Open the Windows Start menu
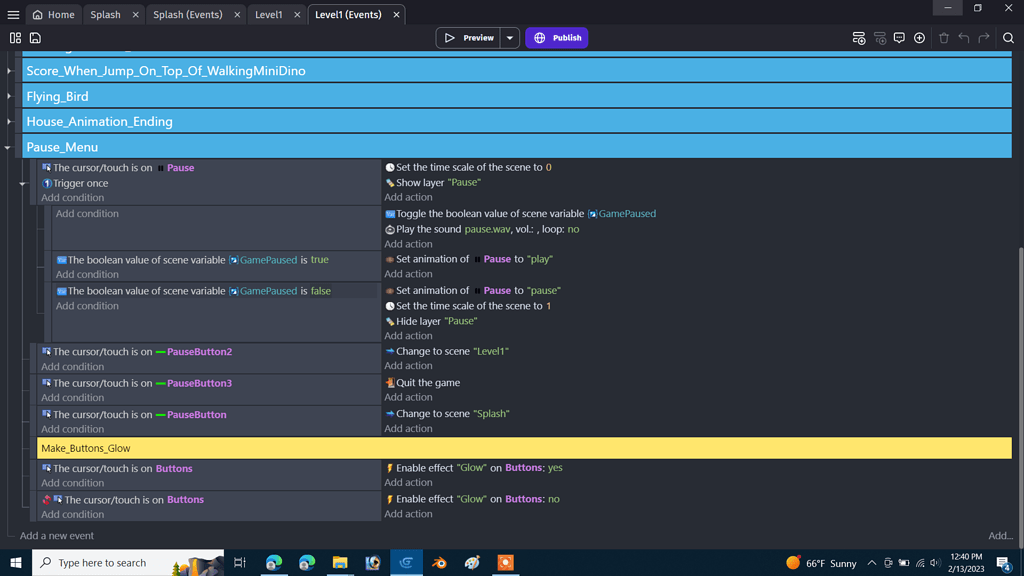 [16, 562]
